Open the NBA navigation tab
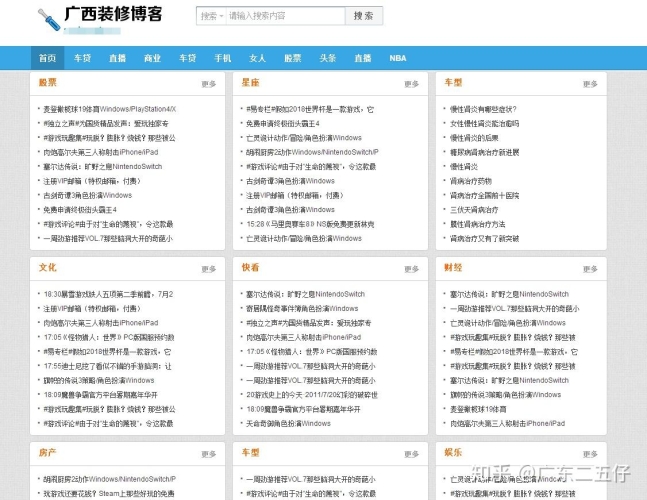 tap(398, 58)
